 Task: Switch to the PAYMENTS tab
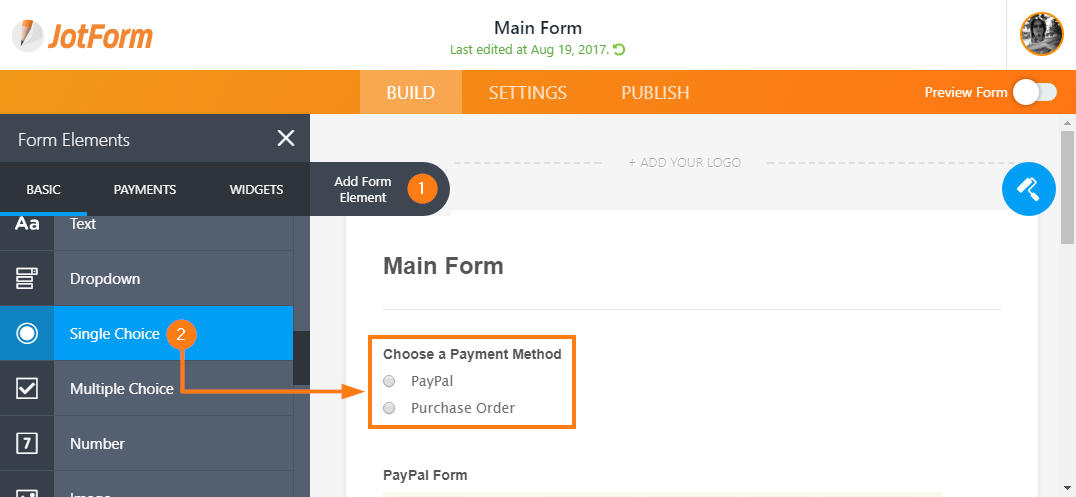145,189
